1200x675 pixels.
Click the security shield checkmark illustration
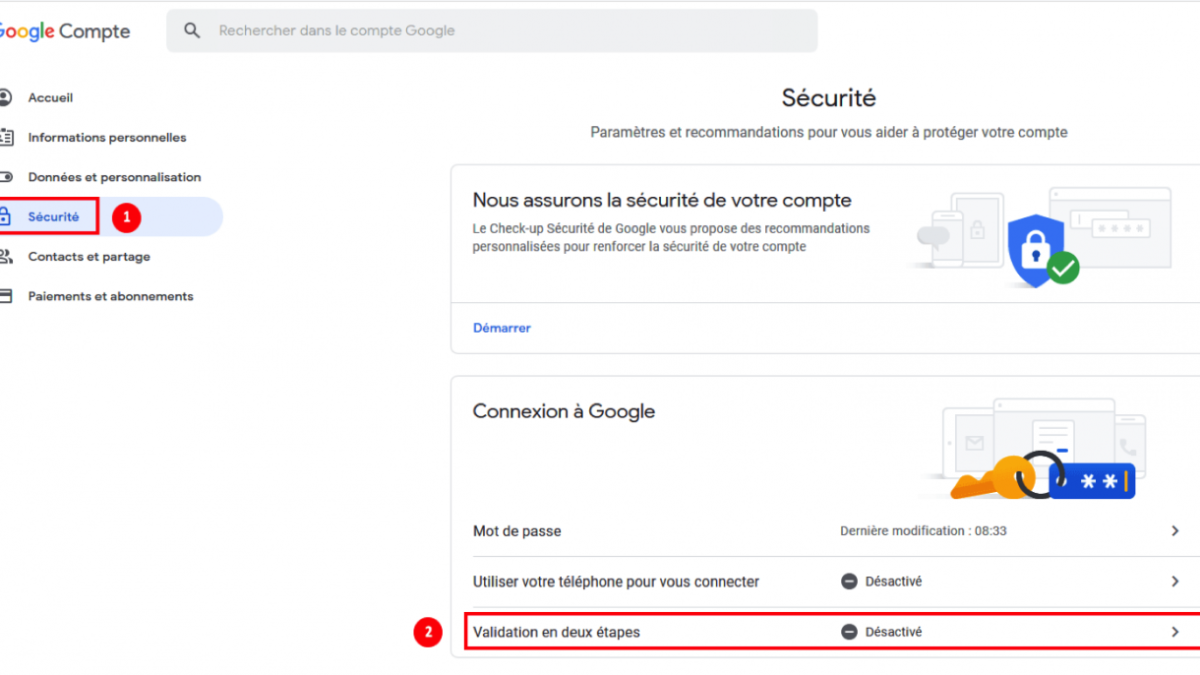click(1040, 248)
